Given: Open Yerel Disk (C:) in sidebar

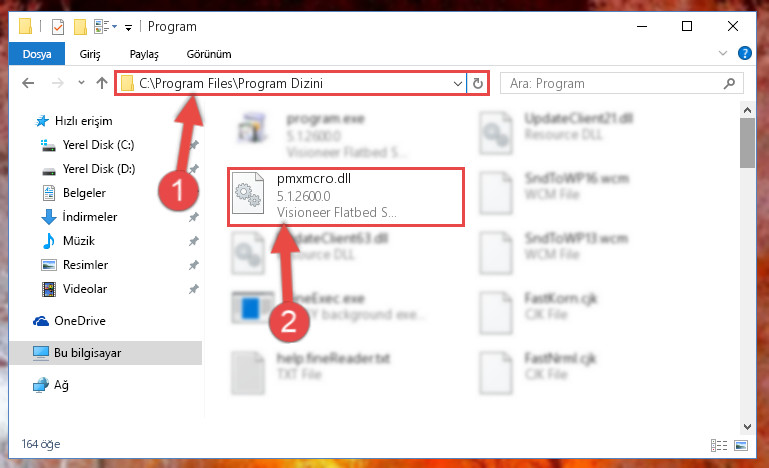Looking at the screenshot, I should click(x=98, y=145).
